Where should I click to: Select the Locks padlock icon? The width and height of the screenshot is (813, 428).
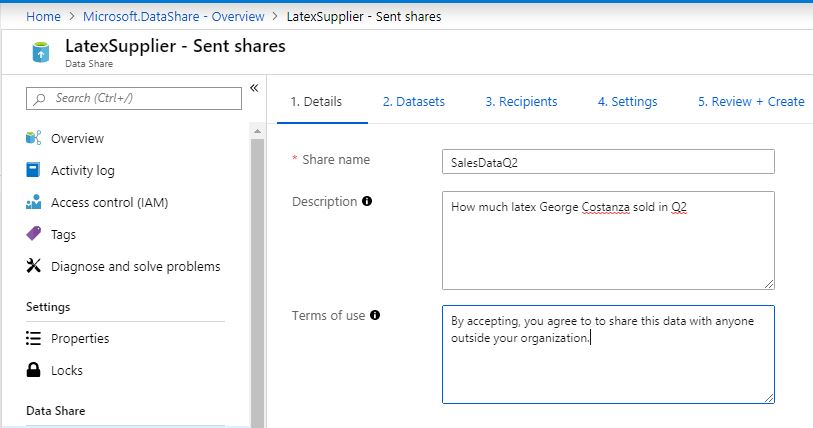[x=33, y=370]
